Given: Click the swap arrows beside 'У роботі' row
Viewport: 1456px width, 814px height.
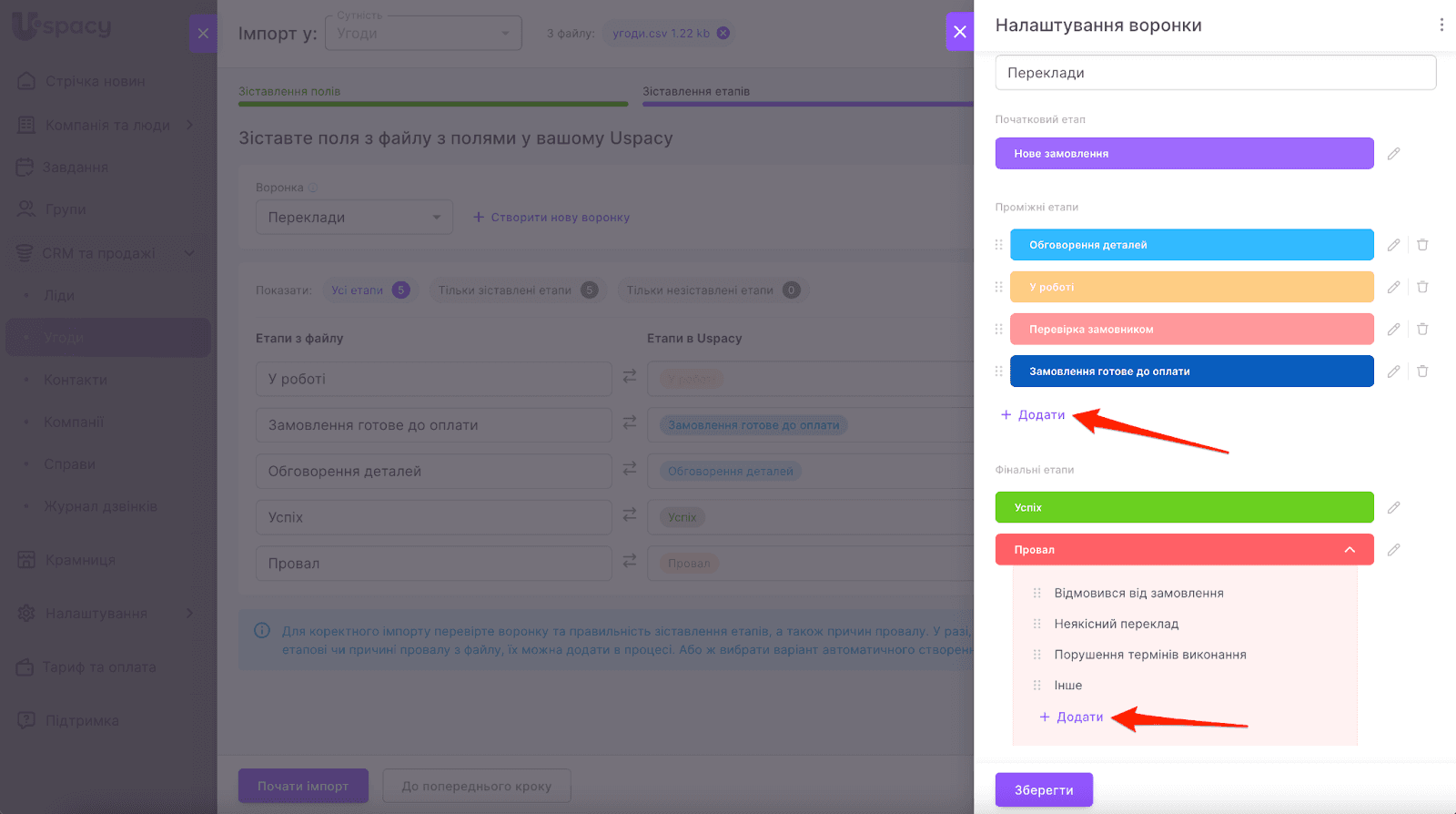Looking at the screenshot, I should pos(629,376).
